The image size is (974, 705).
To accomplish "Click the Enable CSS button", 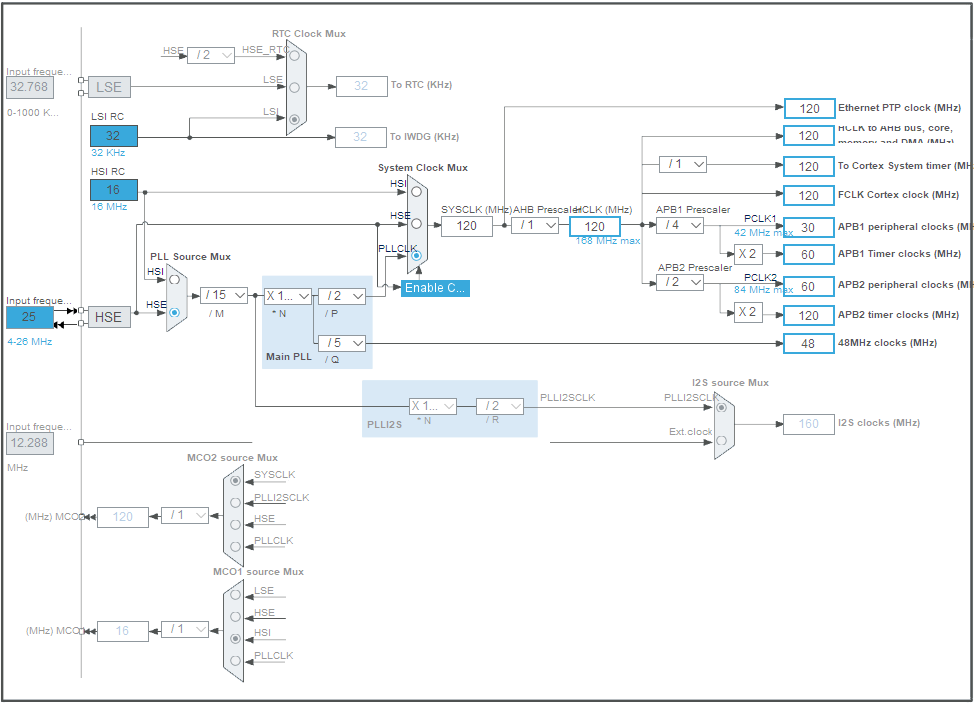I will tap(435, 288).
